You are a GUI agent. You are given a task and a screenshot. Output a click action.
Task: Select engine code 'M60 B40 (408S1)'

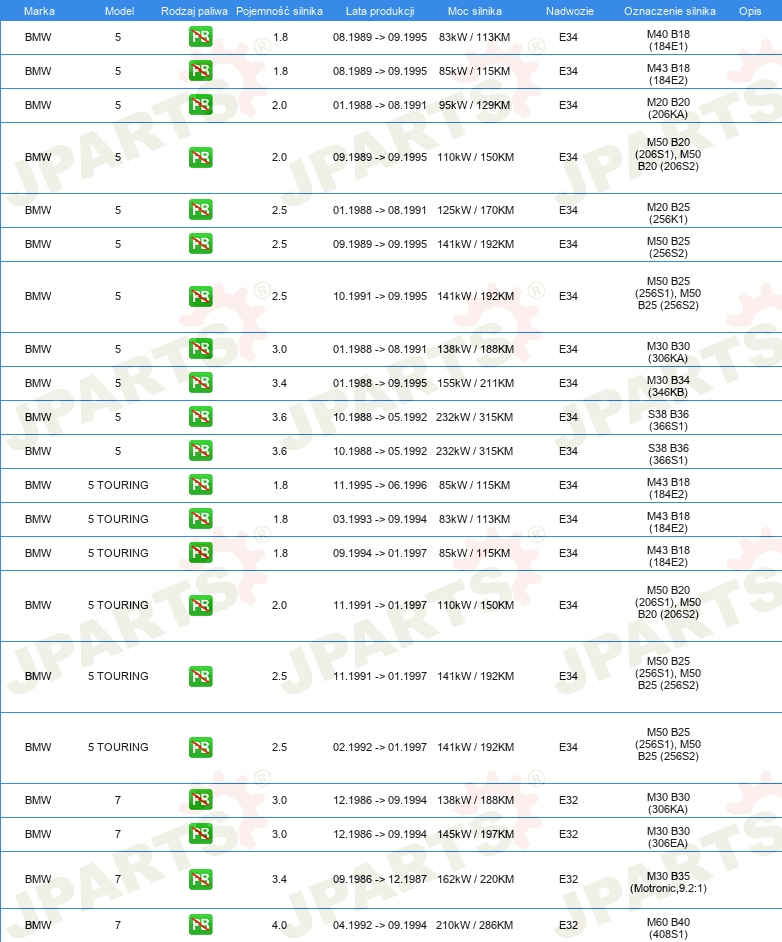pos(668,928)
